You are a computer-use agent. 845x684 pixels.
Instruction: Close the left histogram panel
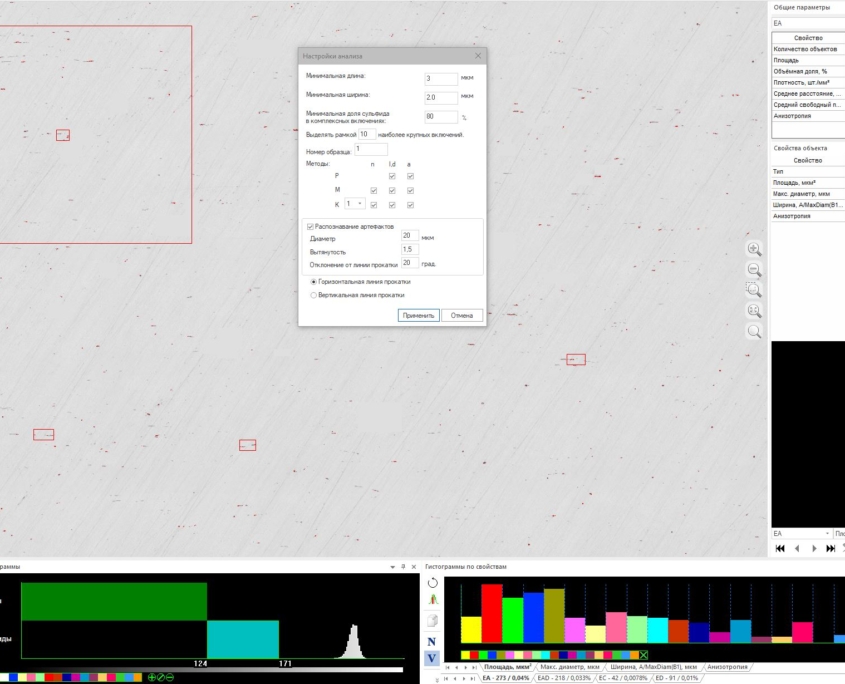pos(414,566)
